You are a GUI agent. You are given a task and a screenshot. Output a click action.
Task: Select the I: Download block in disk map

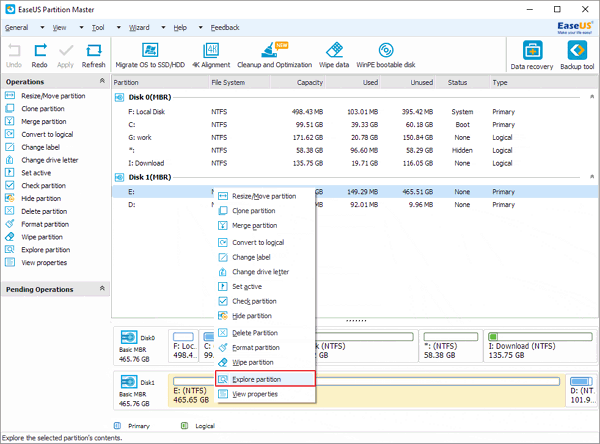tap(540, 346)
